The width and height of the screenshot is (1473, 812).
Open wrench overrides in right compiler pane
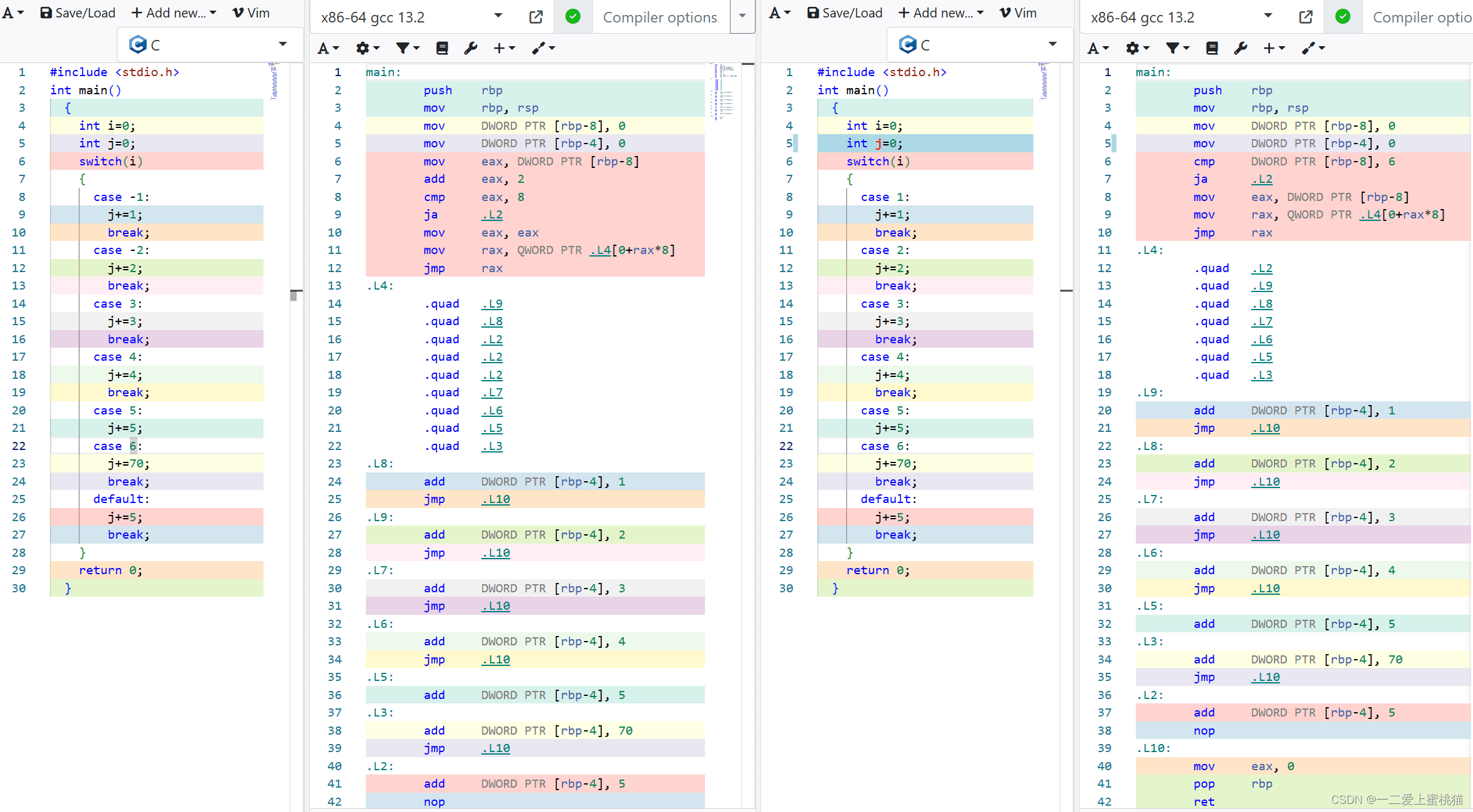1241,48
